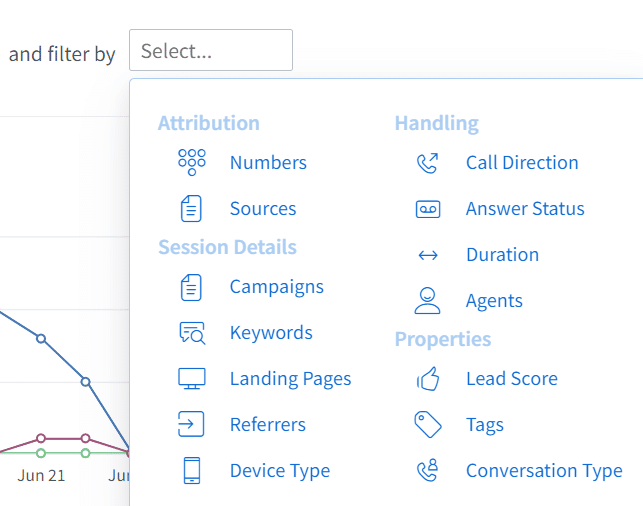Click the Tags label icon

[x=427, y=425]
